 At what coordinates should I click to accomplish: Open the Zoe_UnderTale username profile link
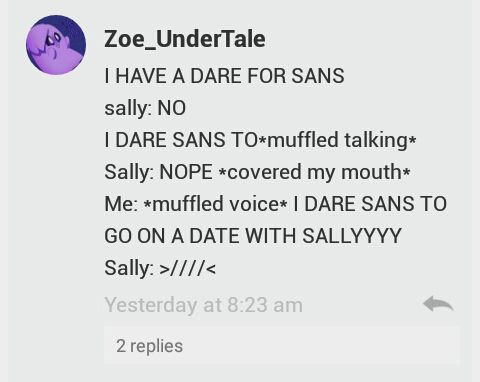[x=185, y=40]
